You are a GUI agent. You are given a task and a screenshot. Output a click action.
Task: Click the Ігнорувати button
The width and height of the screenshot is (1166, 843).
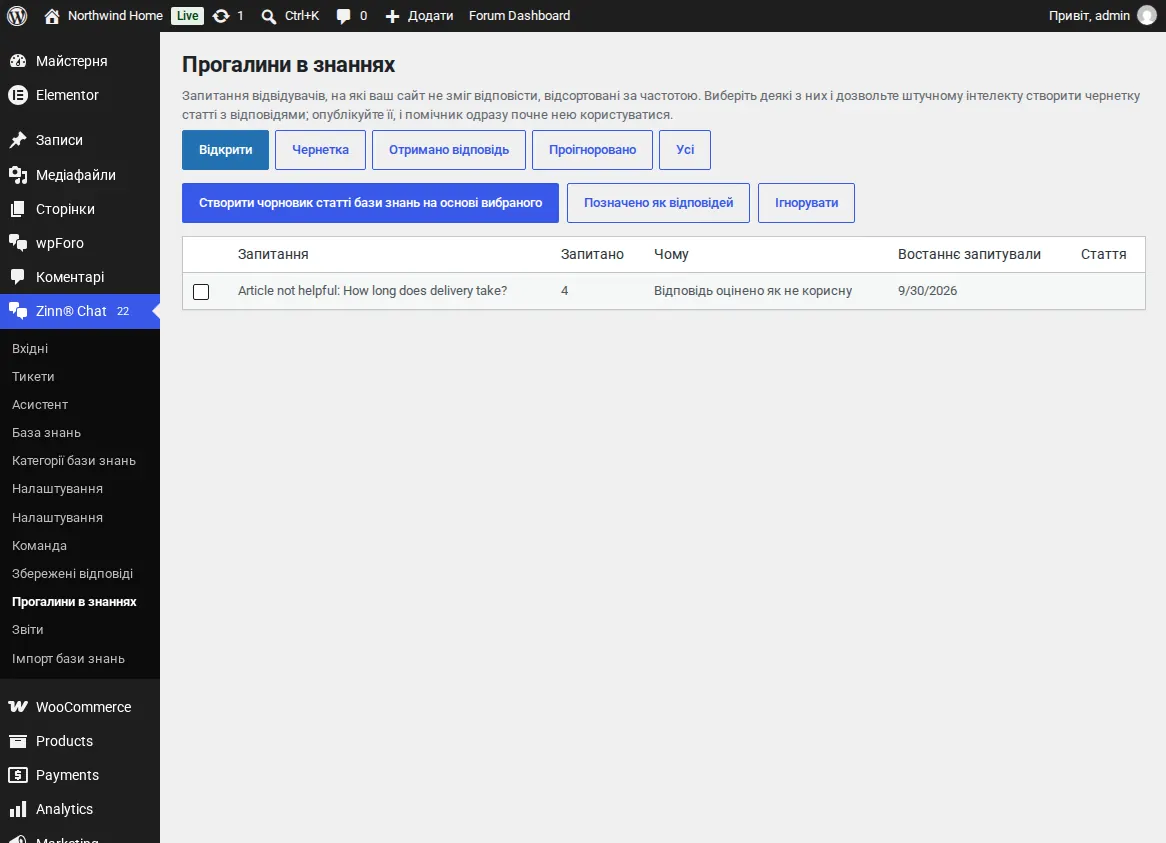tap(807, 203)
